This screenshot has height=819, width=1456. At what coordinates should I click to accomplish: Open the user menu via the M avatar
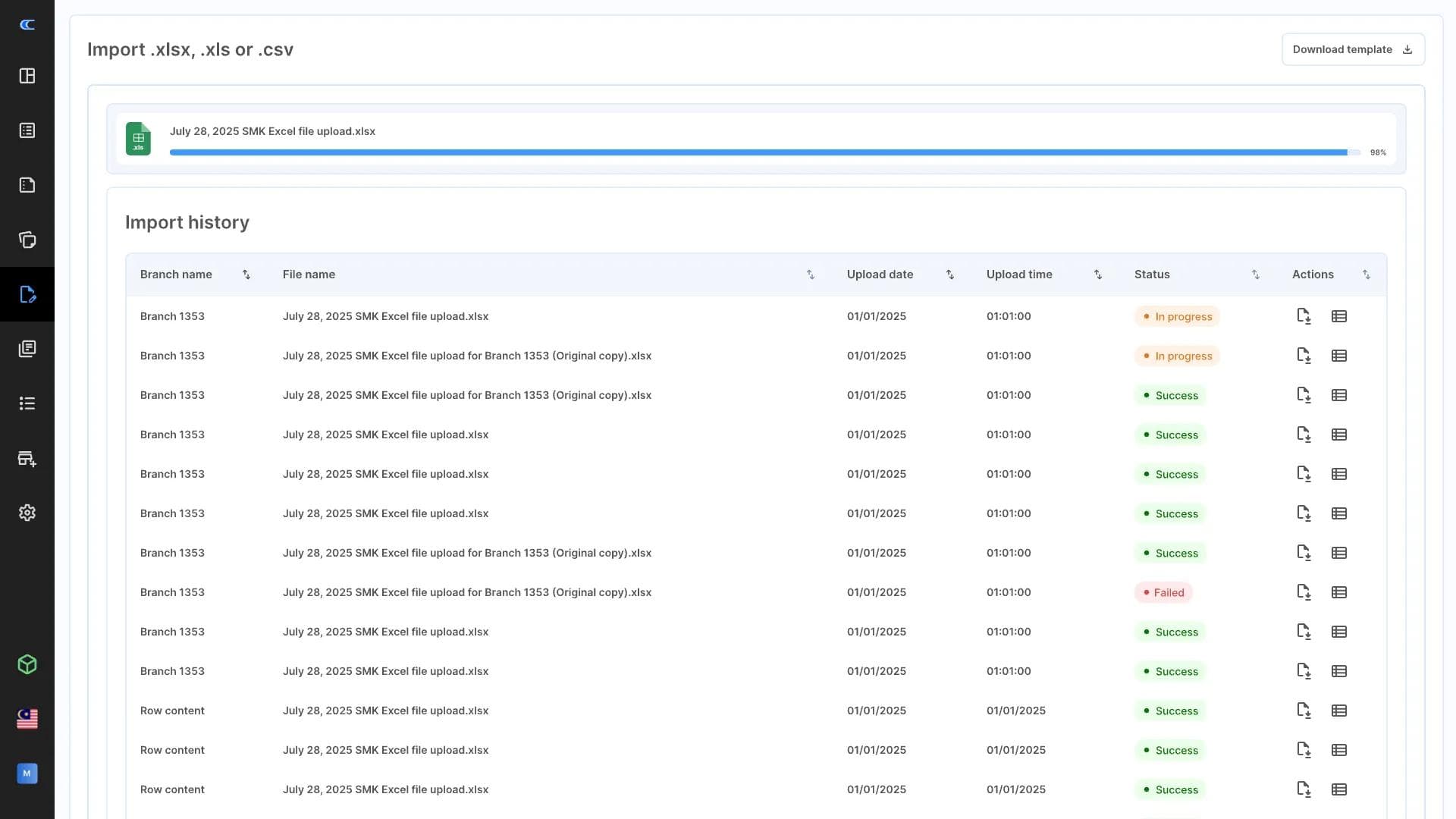(27, 773)
